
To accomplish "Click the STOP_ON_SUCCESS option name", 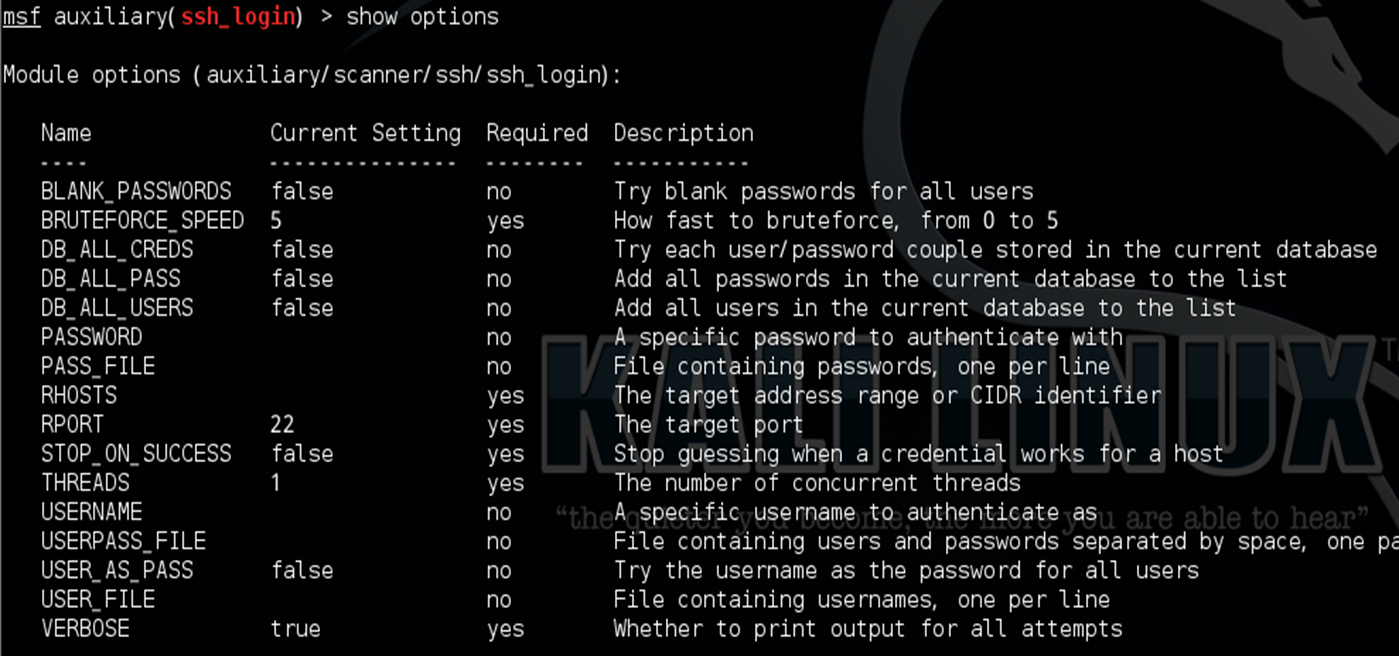I will 136,453.
